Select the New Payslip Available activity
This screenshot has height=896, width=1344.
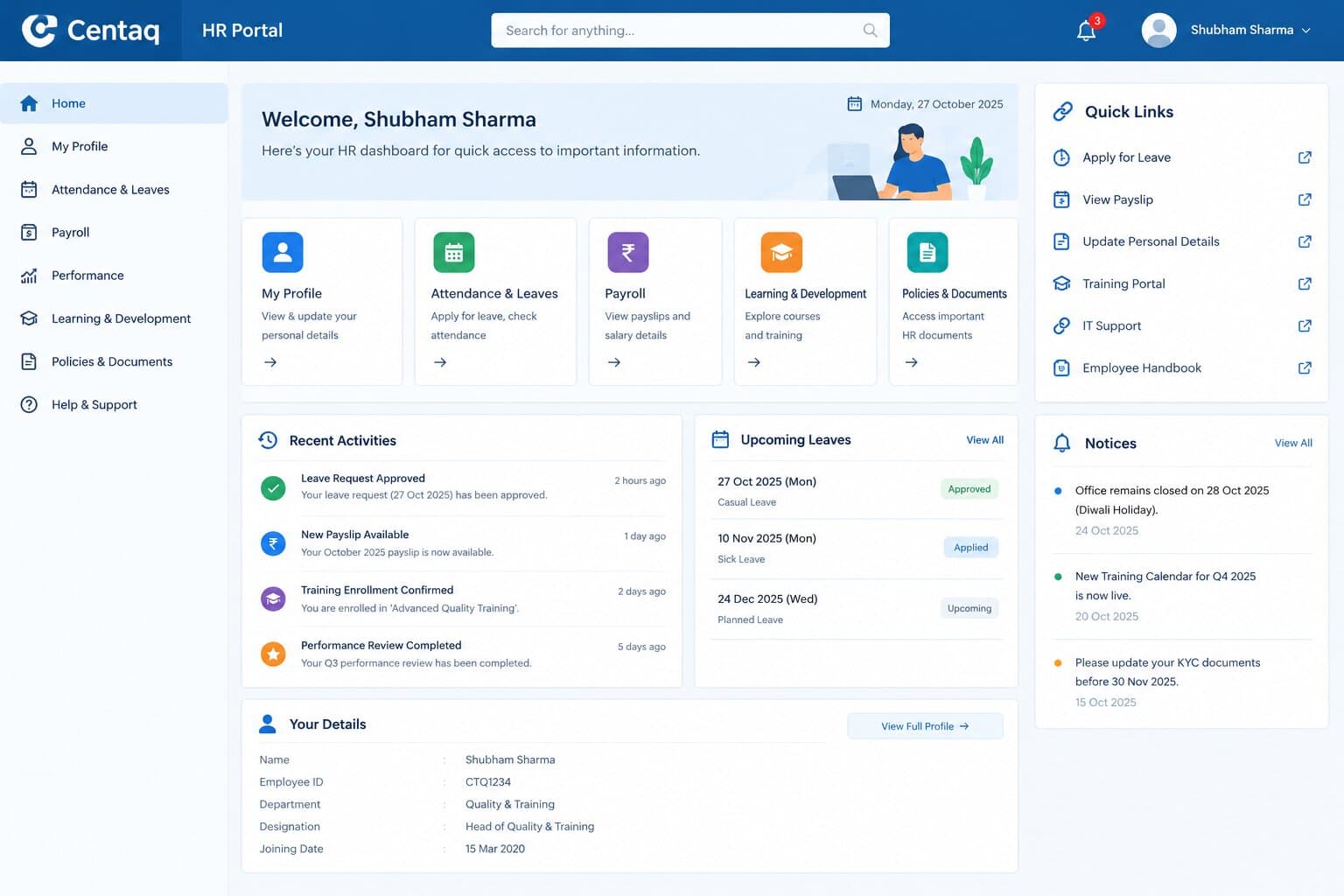462,543
